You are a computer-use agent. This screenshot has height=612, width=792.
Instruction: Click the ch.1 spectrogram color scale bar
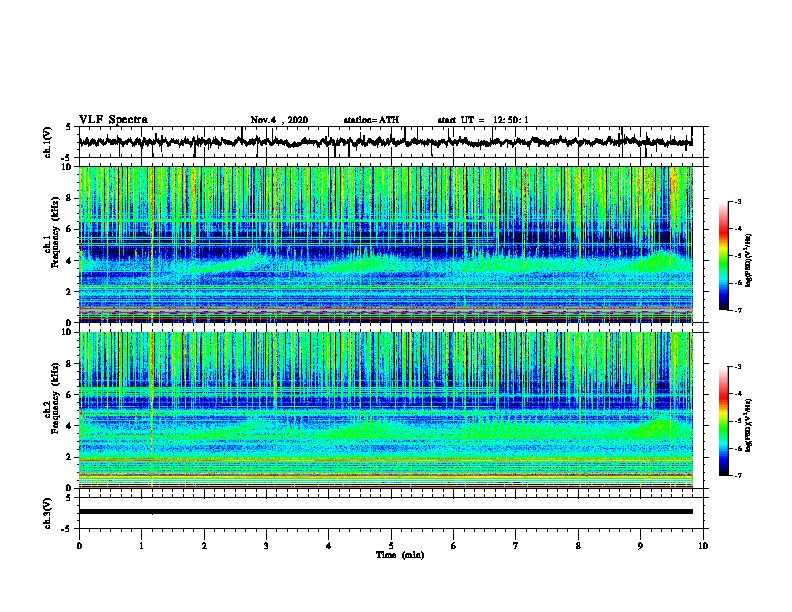click(723, 256)
